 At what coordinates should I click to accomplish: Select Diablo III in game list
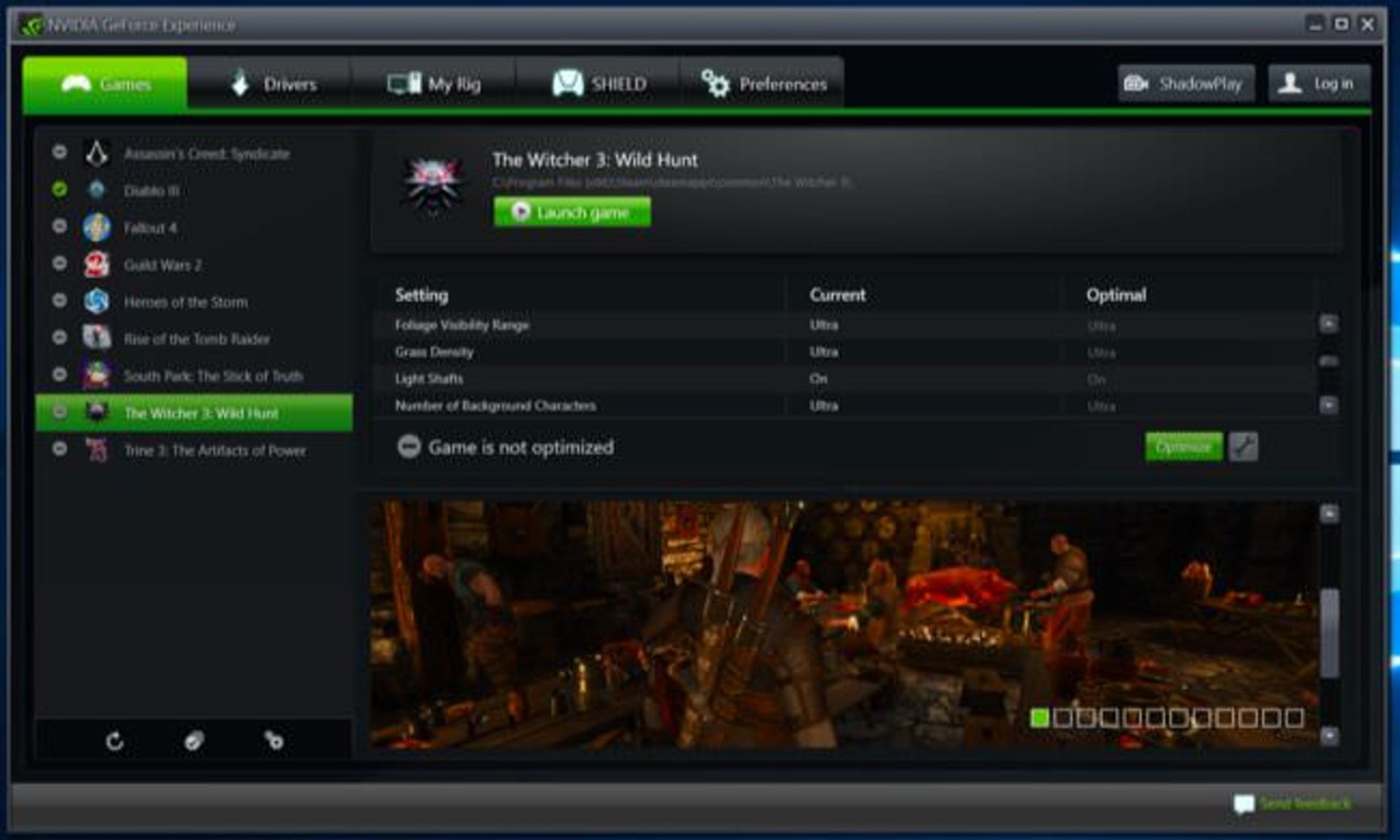click(194, 190)
